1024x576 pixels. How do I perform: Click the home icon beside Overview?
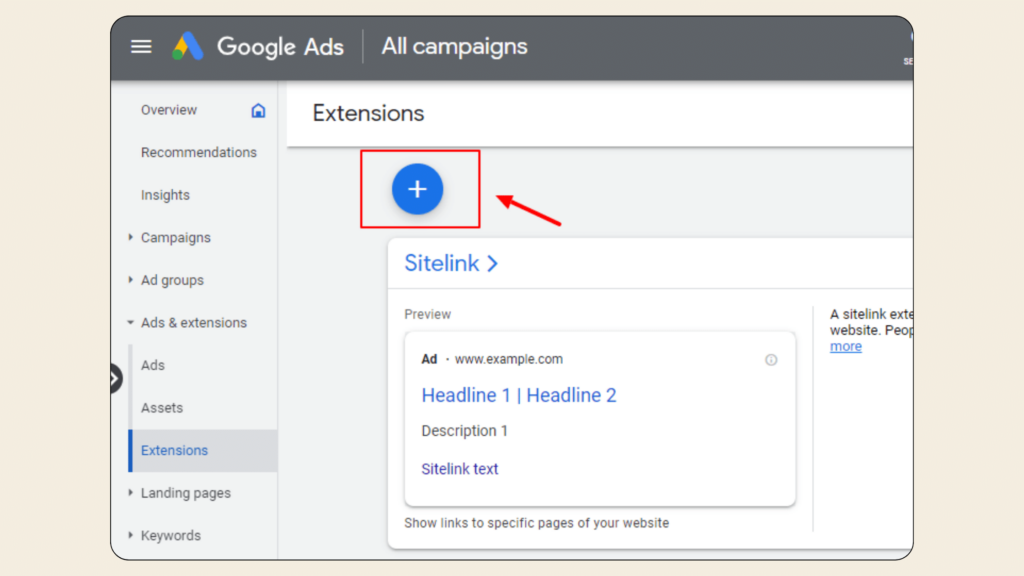coord(259,110)
